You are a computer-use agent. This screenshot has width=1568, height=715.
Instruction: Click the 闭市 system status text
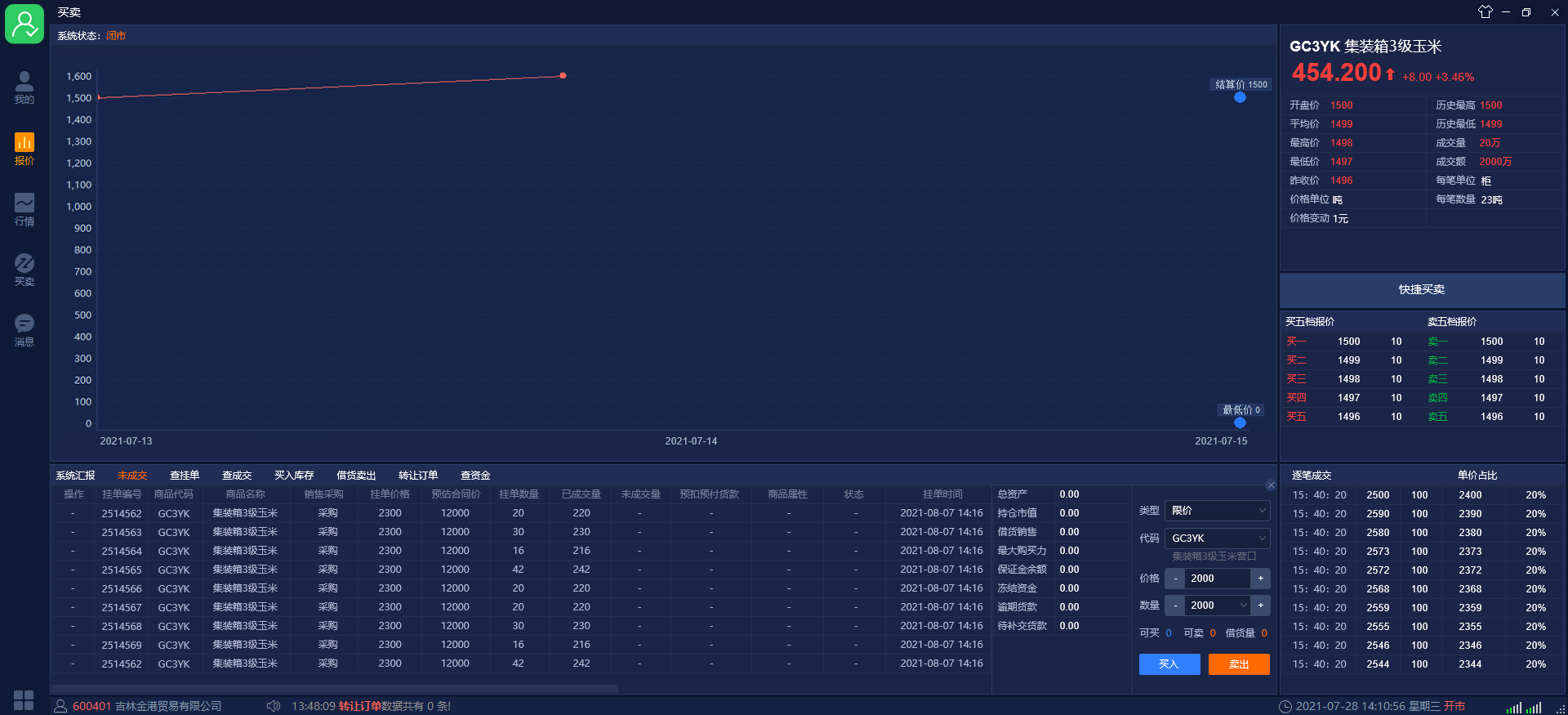pyautogui.click(x=116, y=36)
